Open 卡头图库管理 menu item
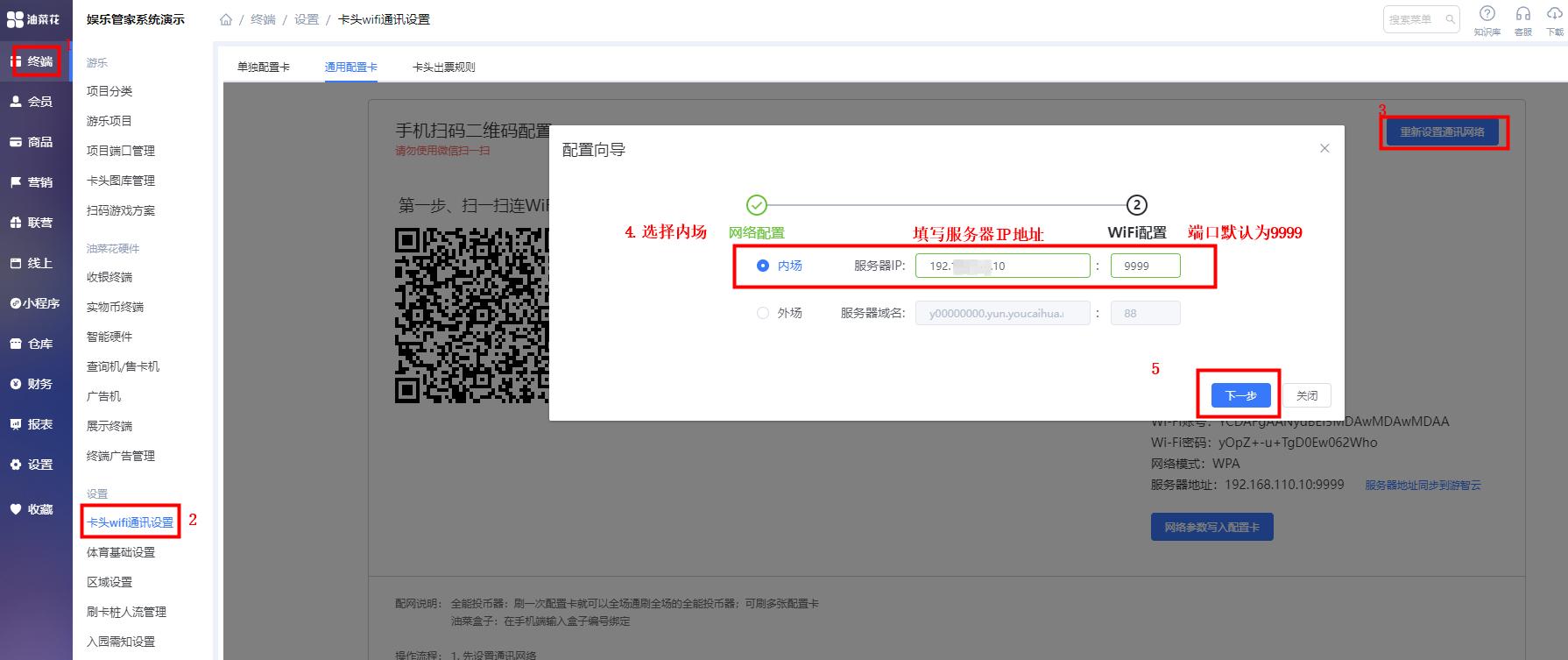The image size is (1568, 660). tap(121, 181)
